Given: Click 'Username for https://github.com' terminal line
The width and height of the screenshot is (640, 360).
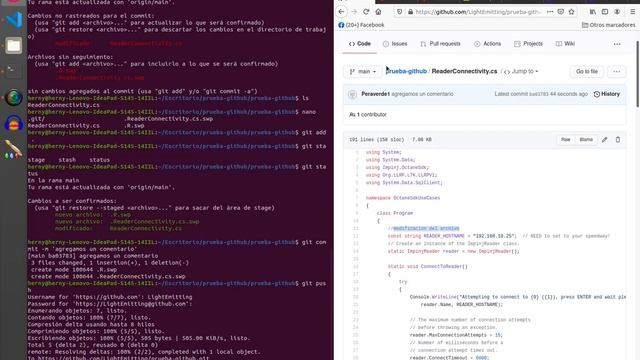Looking at the screenshot, I should tap(110, 297).
